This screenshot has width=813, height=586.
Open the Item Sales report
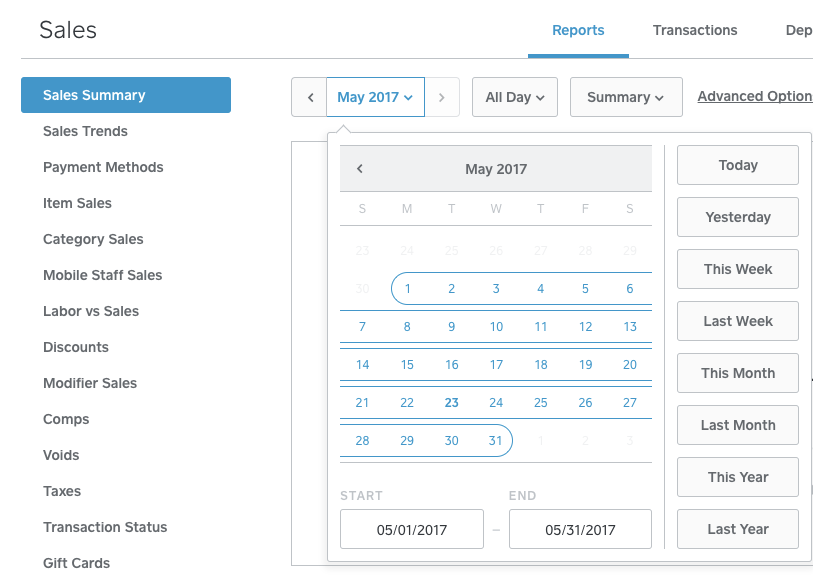(77, 203)
